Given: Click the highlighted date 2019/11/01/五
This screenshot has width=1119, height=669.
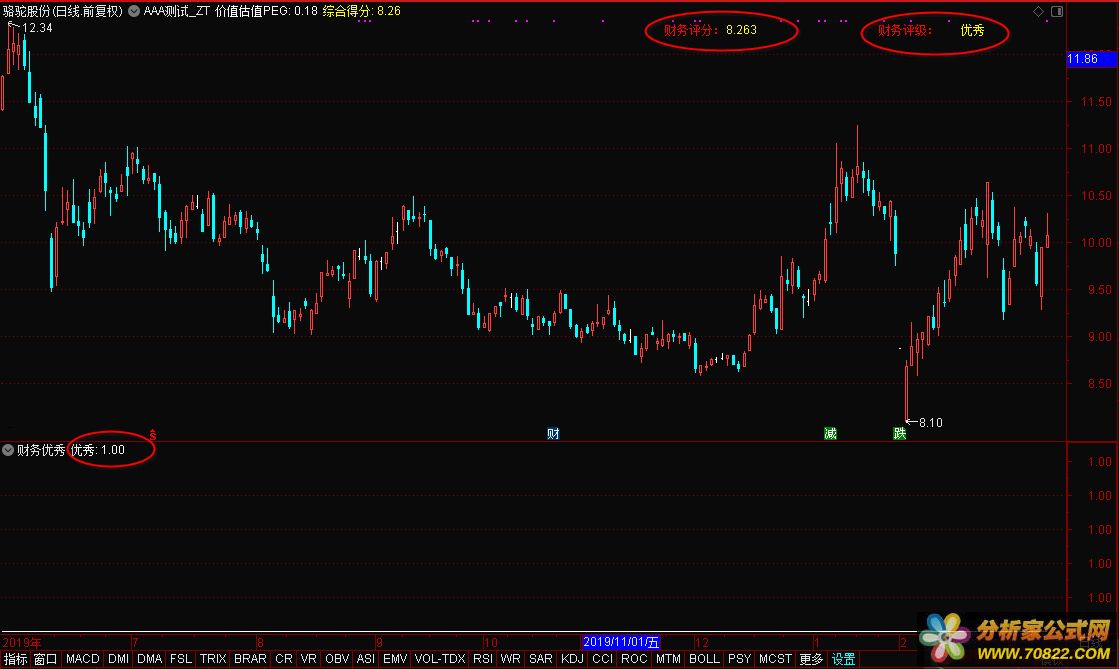Looking at the screenshot, I should 621,642.
